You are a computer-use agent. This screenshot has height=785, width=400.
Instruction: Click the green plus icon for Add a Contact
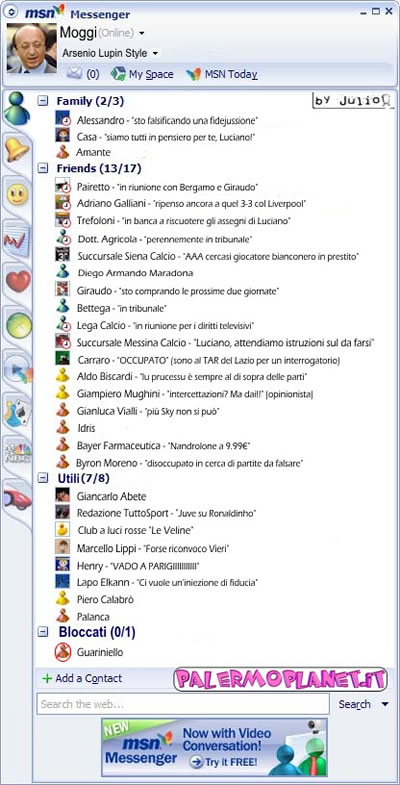pyautogui.click(x=47, y=678)
